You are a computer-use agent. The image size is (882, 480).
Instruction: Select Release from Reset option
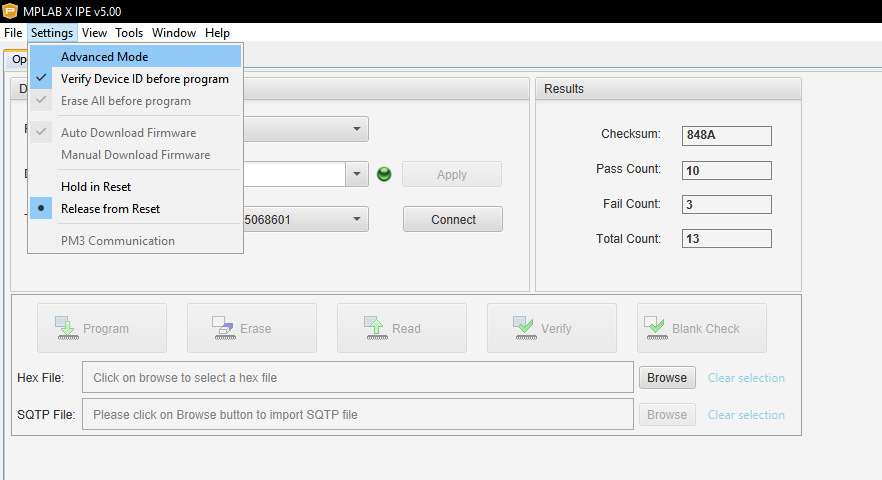click(136, 209)
